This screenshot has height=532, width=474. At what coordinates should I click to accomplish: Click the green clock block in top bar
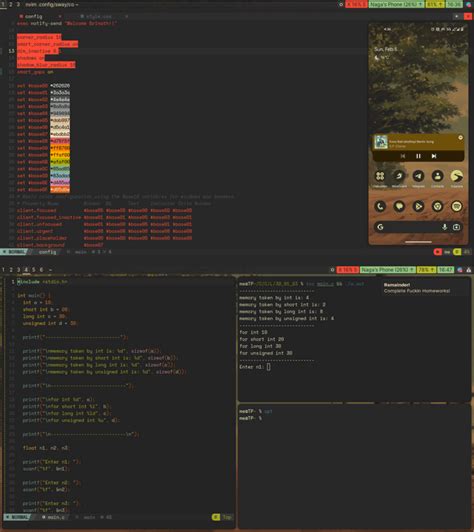454,4
